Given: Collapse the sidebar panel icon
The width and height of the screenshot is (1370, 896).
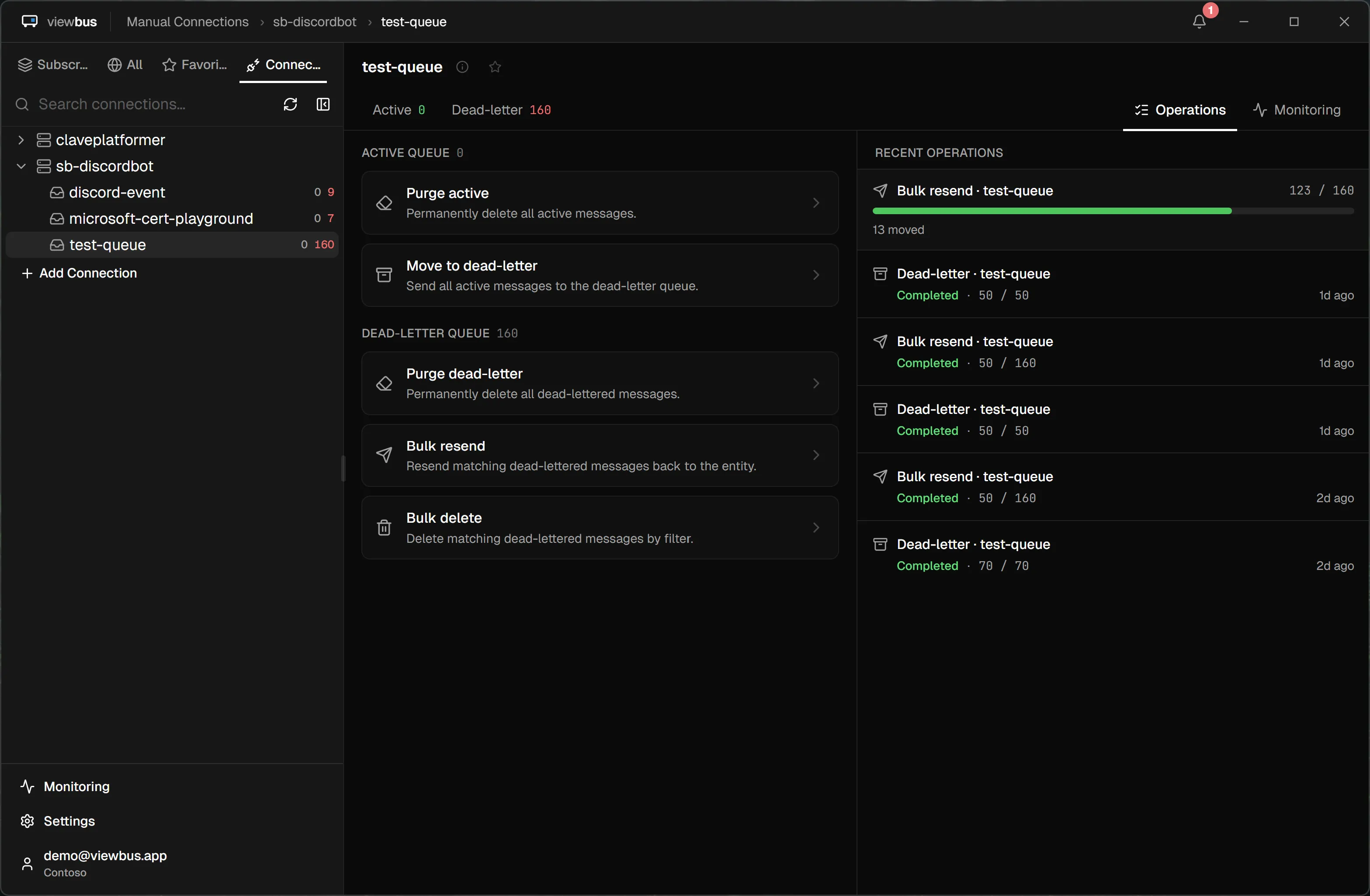Looking at the screenshot, I should [323, 104].
